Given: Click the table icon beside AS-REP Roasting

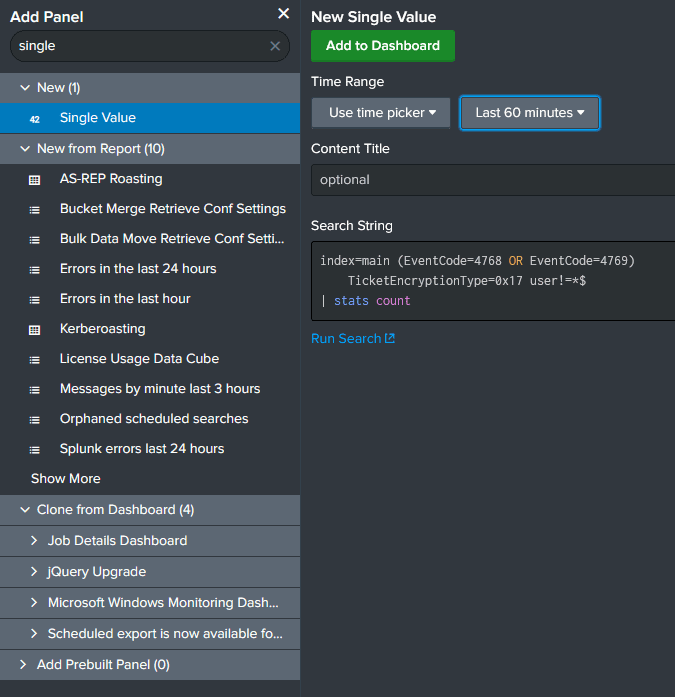Looking at the screenshot, I should point(35,179).
